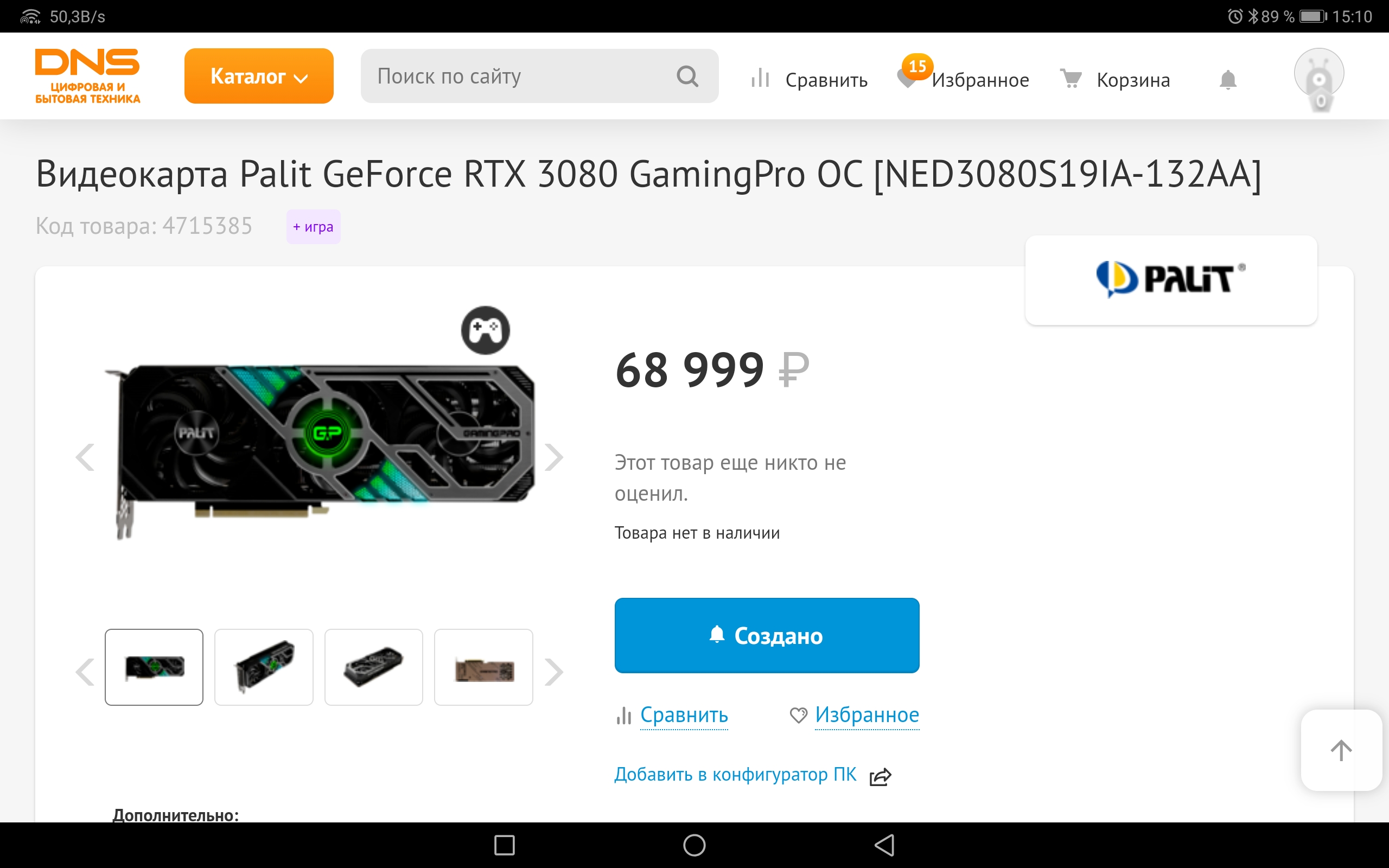
Task: Show next main product image
Action: click(554, 457)
